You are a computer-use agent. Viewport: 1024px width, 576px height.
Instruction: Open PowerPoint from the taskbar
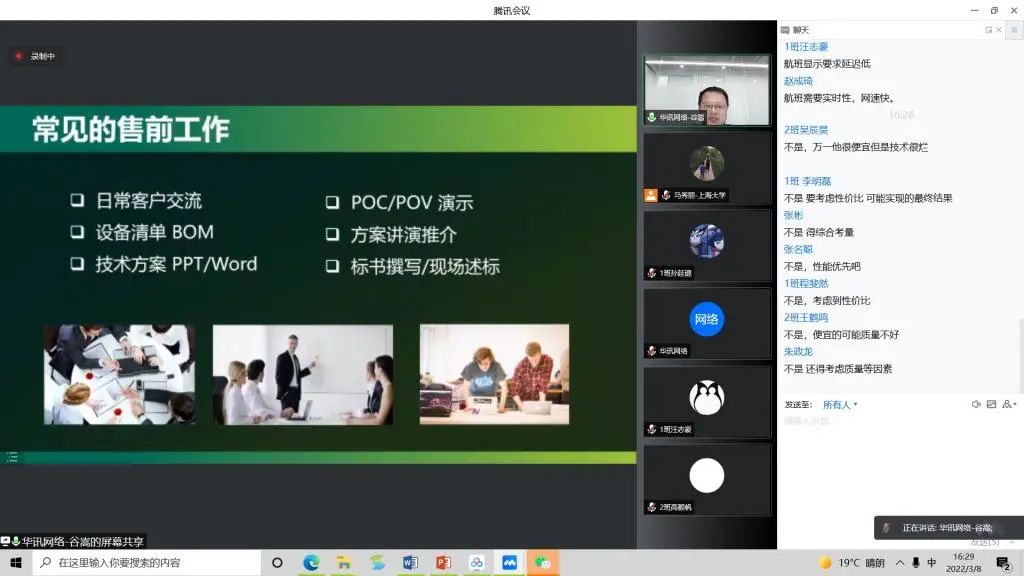[x=443, y=563]
